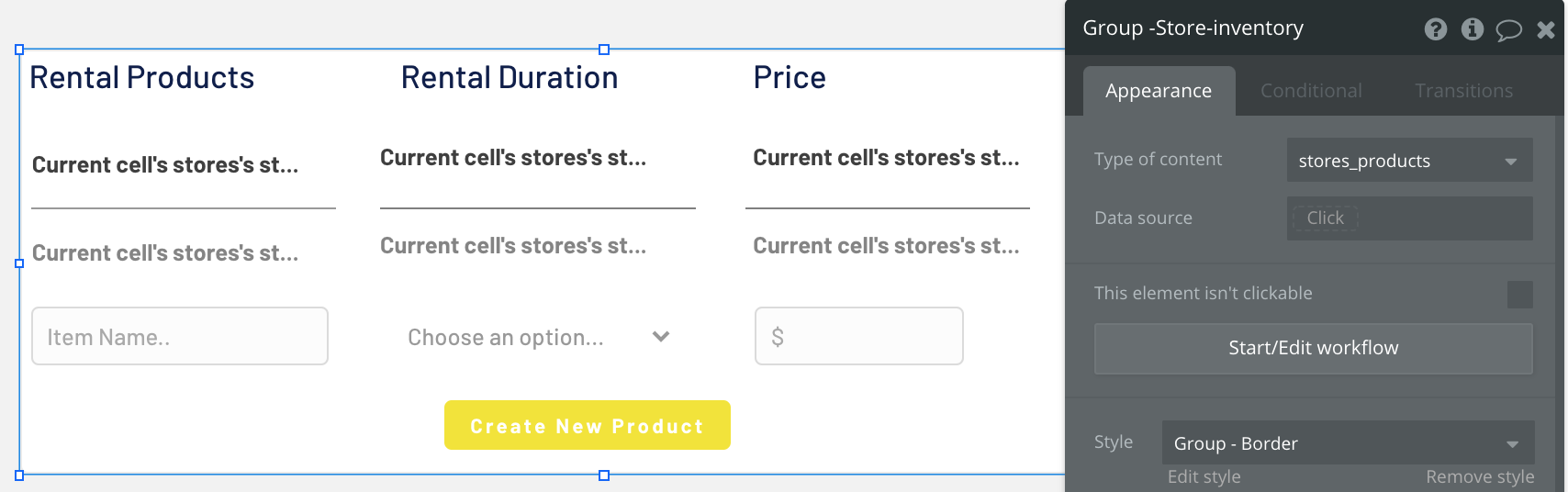The height and width of the screenshot is (492, 1568).
Task: Expand the "Choose an option..." dropdown
Action: 538,337
